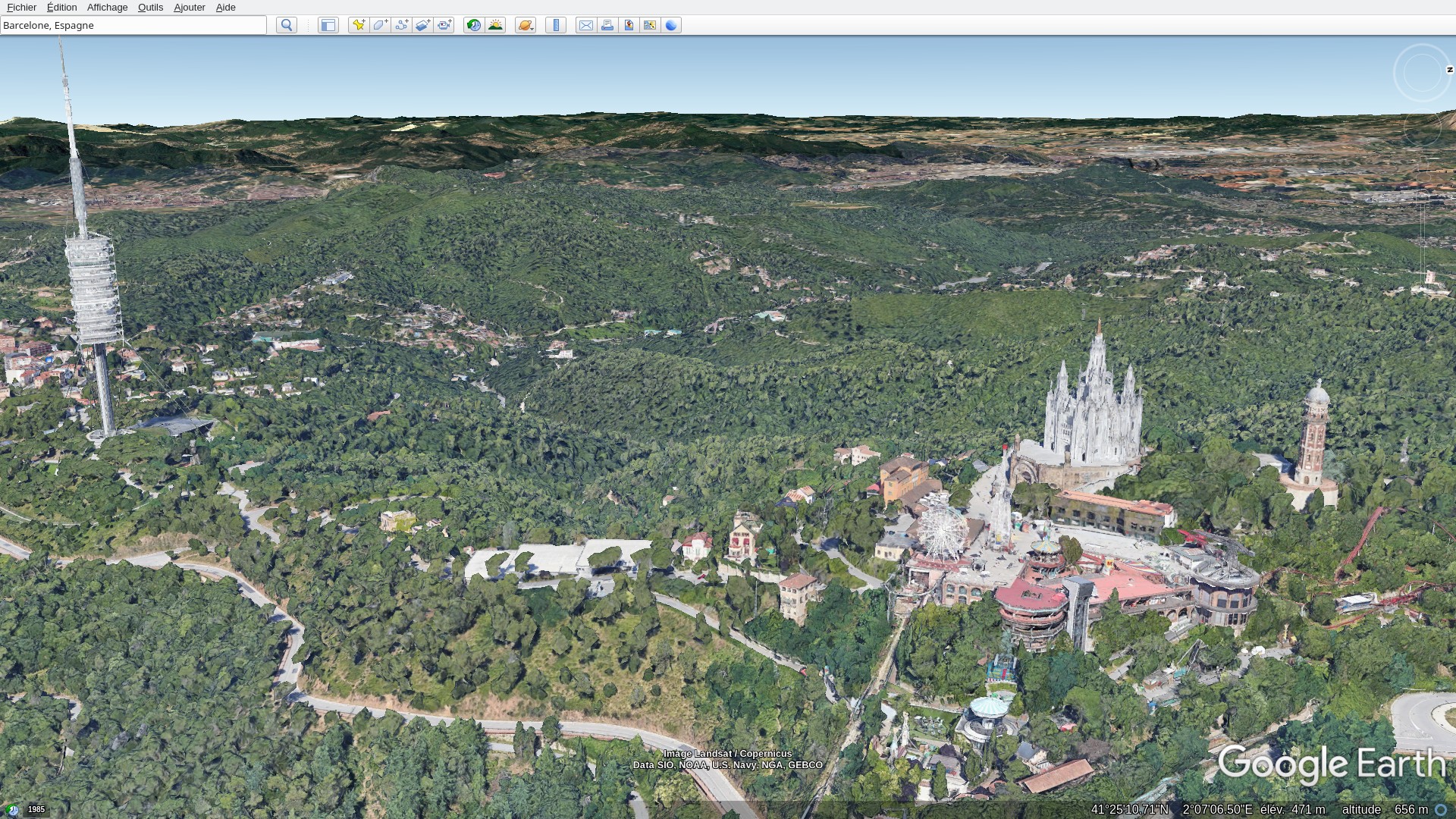Toggle the sidebar panel visibility
Viewport: 1456px width, 819px height.
click(x=328, y=25)
